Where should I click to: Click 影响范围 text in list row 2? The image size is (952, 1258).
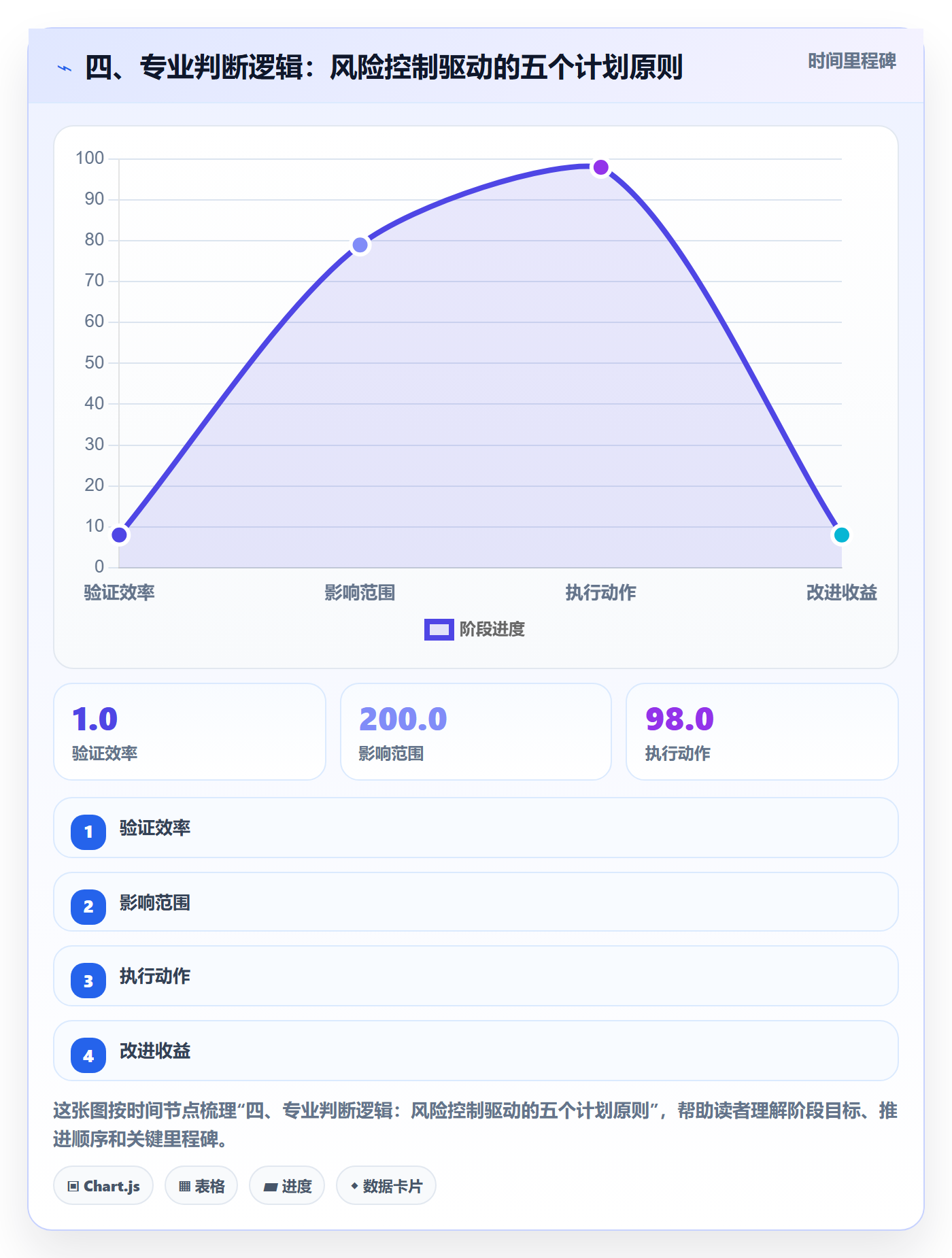pos(155,903)
